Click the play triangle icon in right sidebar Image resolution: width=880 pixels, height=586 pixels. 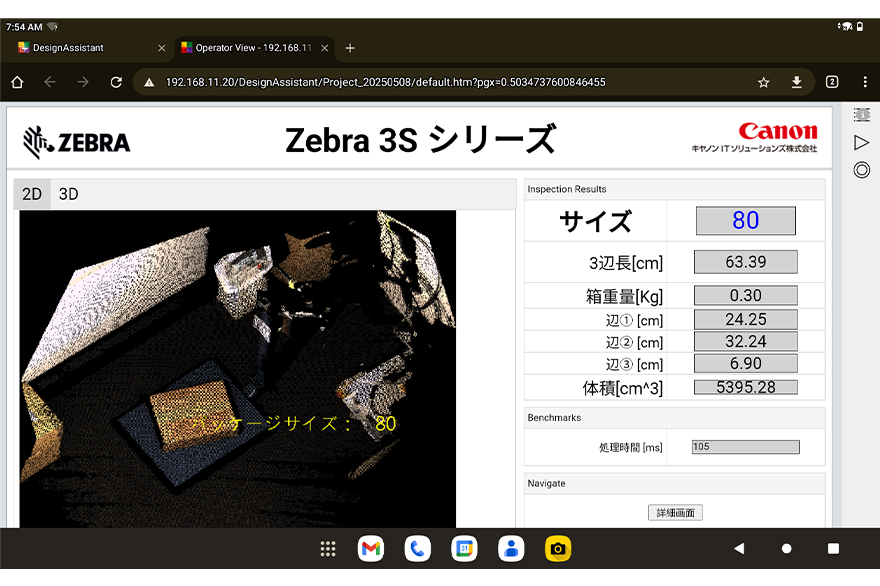click(861, 143)
